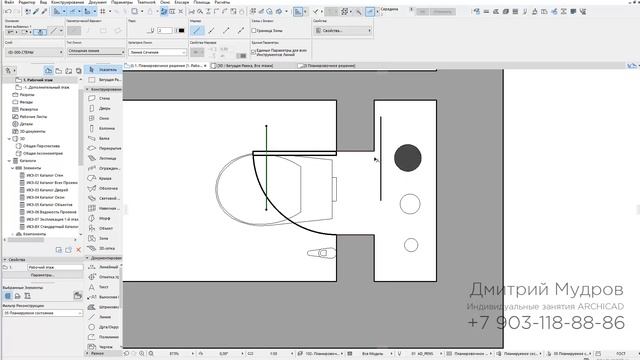Select the Railing (Ограждение) tool

click(x=104, y=168)
